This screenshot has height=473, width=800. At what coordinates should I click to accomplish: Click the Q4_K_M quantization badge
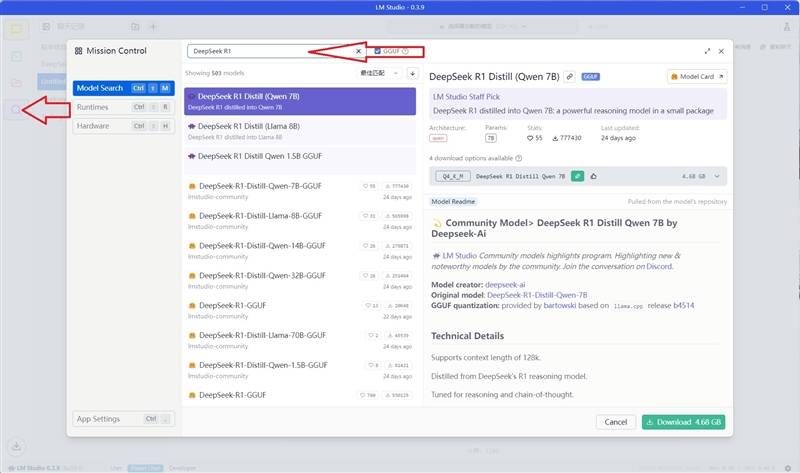[x=453, y=176]
